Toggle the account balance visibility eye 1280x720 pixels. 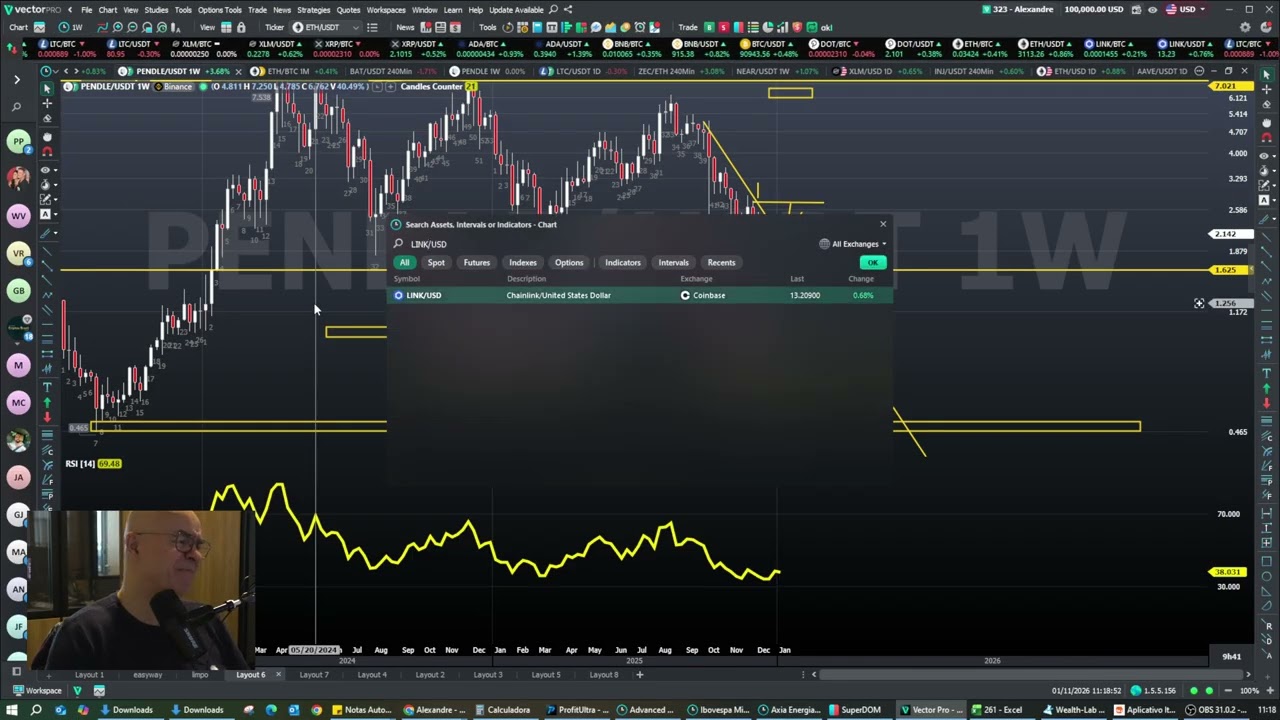click(x=1152, y=10)
